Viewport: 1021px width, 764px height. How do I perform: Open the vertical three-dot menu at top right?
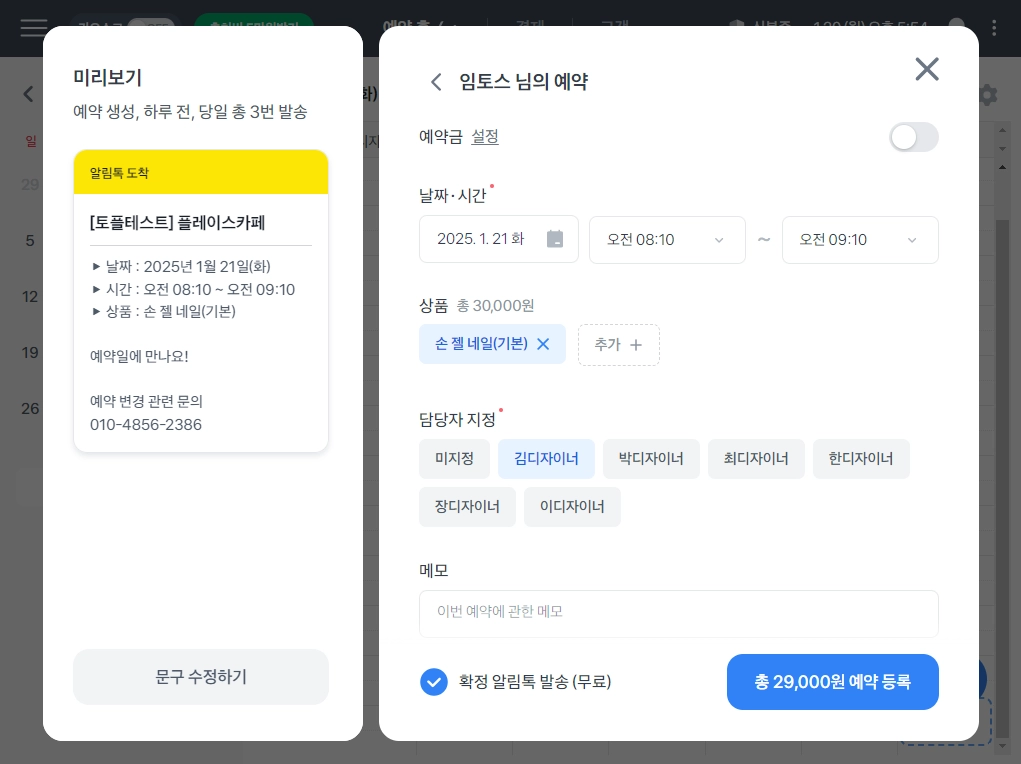coord(994,28)
